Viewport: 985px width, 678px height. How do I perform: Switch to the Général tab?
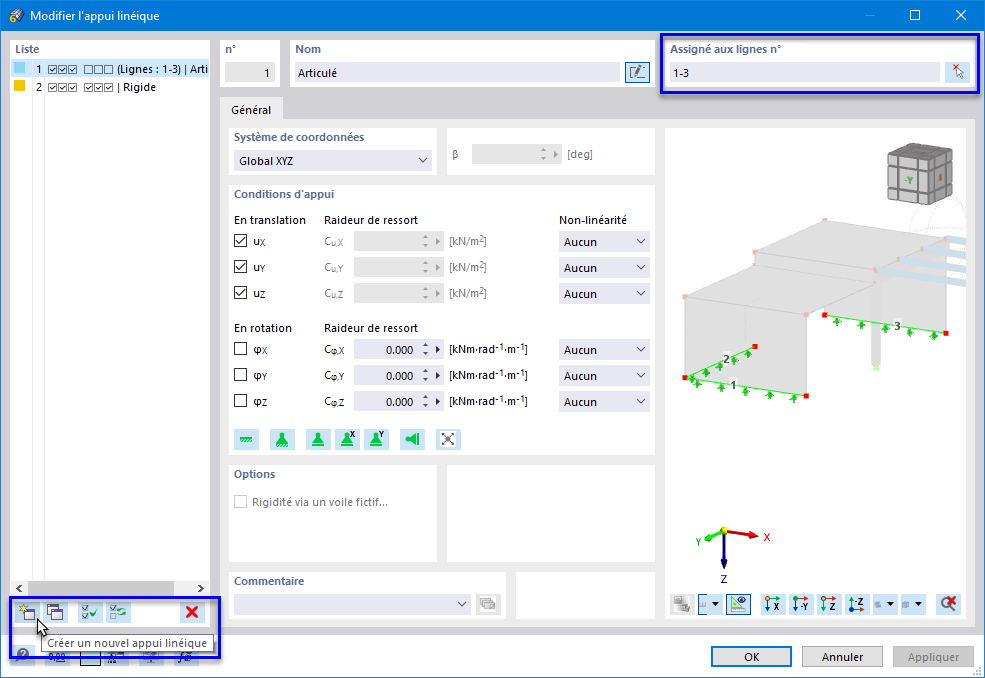251,110
